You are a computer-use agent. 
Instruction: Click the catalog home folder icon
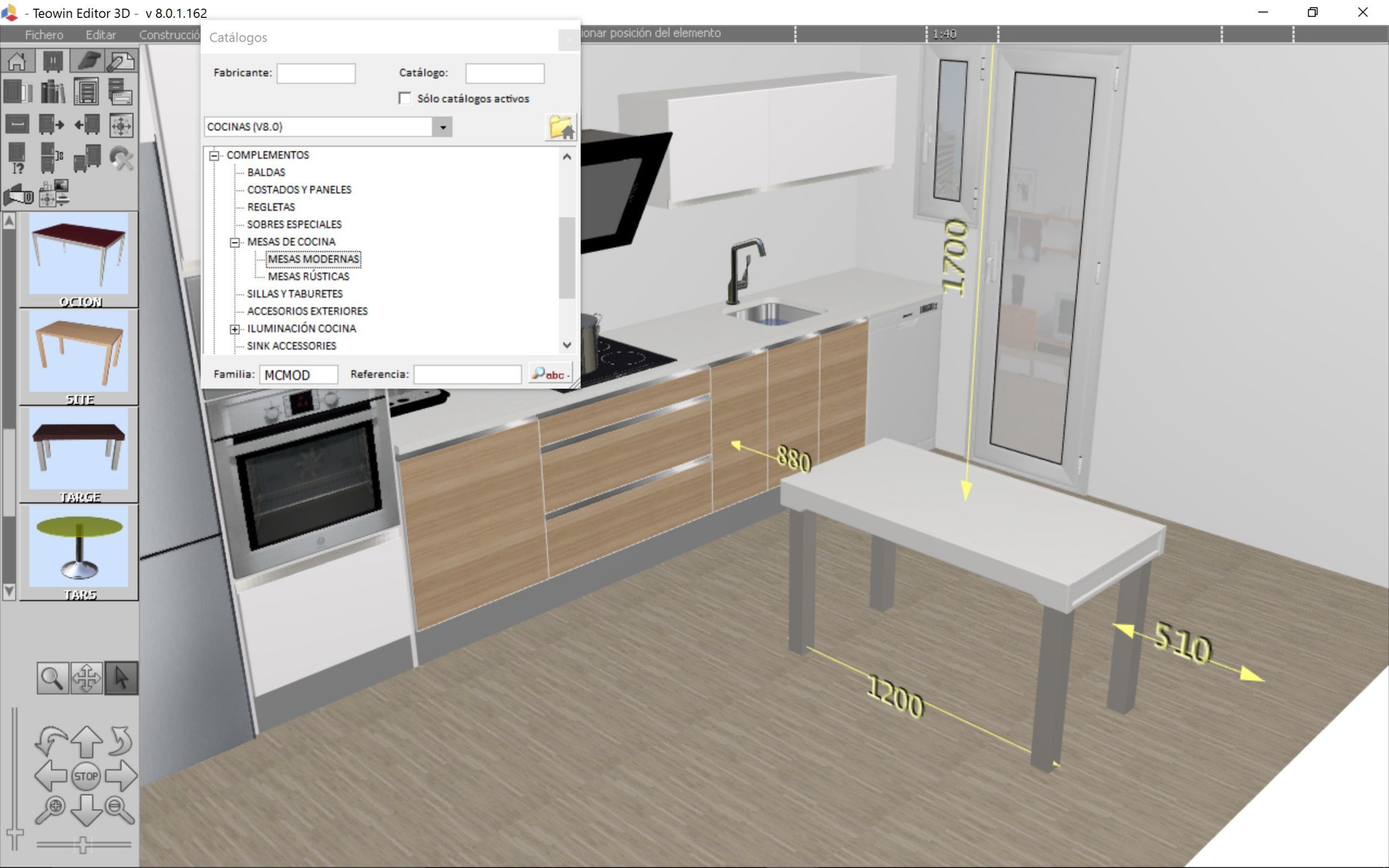[x=561, y=127]
